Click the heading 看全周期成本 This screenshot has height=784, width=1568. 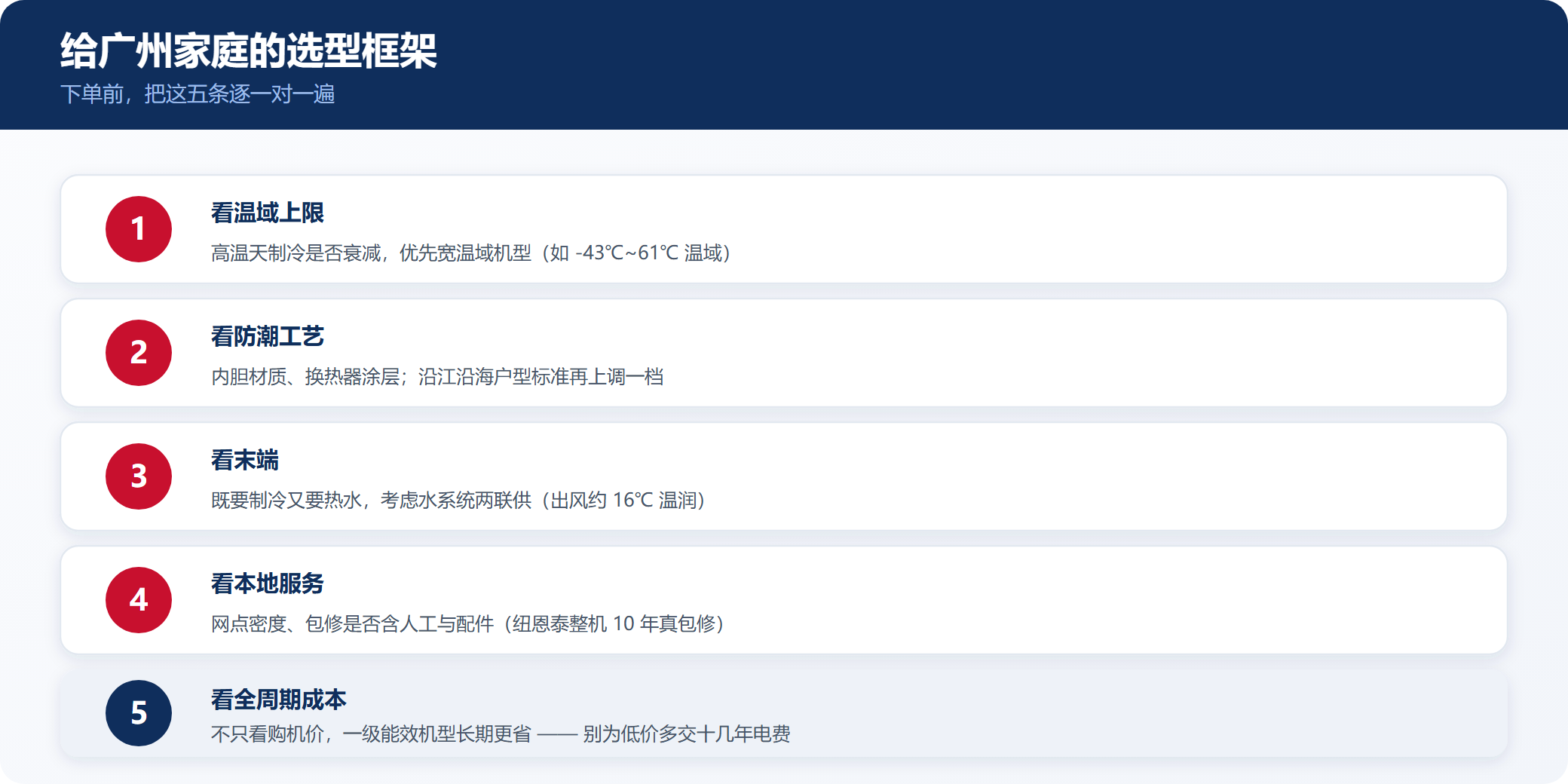(x=279, y=700)
